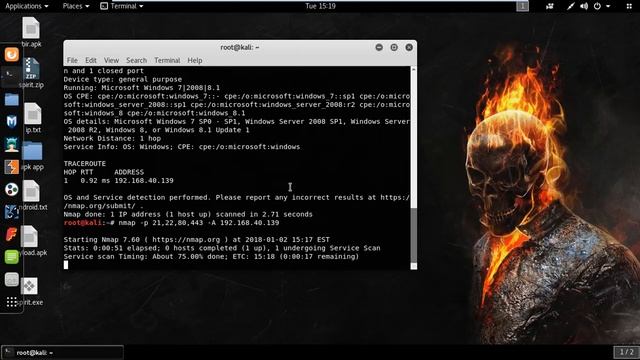
Task: Select the ip.txt desktop file
Action: (33, 118)
